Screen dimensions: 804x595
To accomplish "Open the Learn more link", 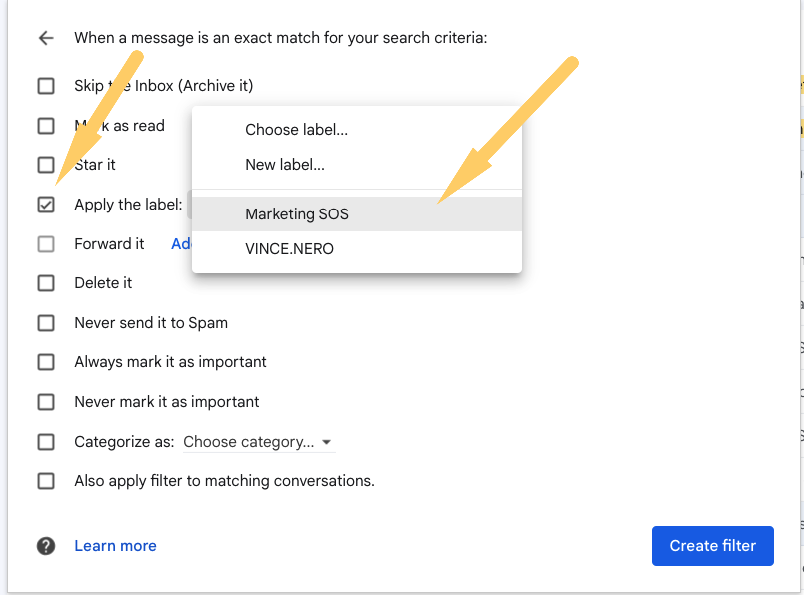I will 115,546.
